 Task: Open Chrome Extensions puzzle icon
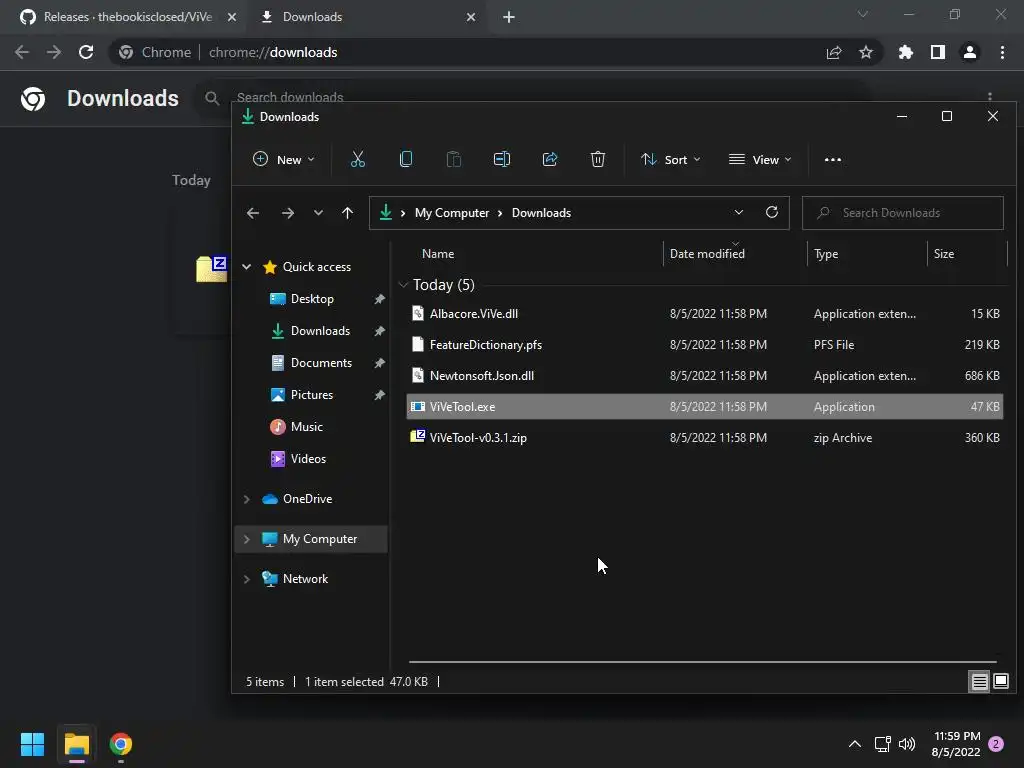coord(905,52)
